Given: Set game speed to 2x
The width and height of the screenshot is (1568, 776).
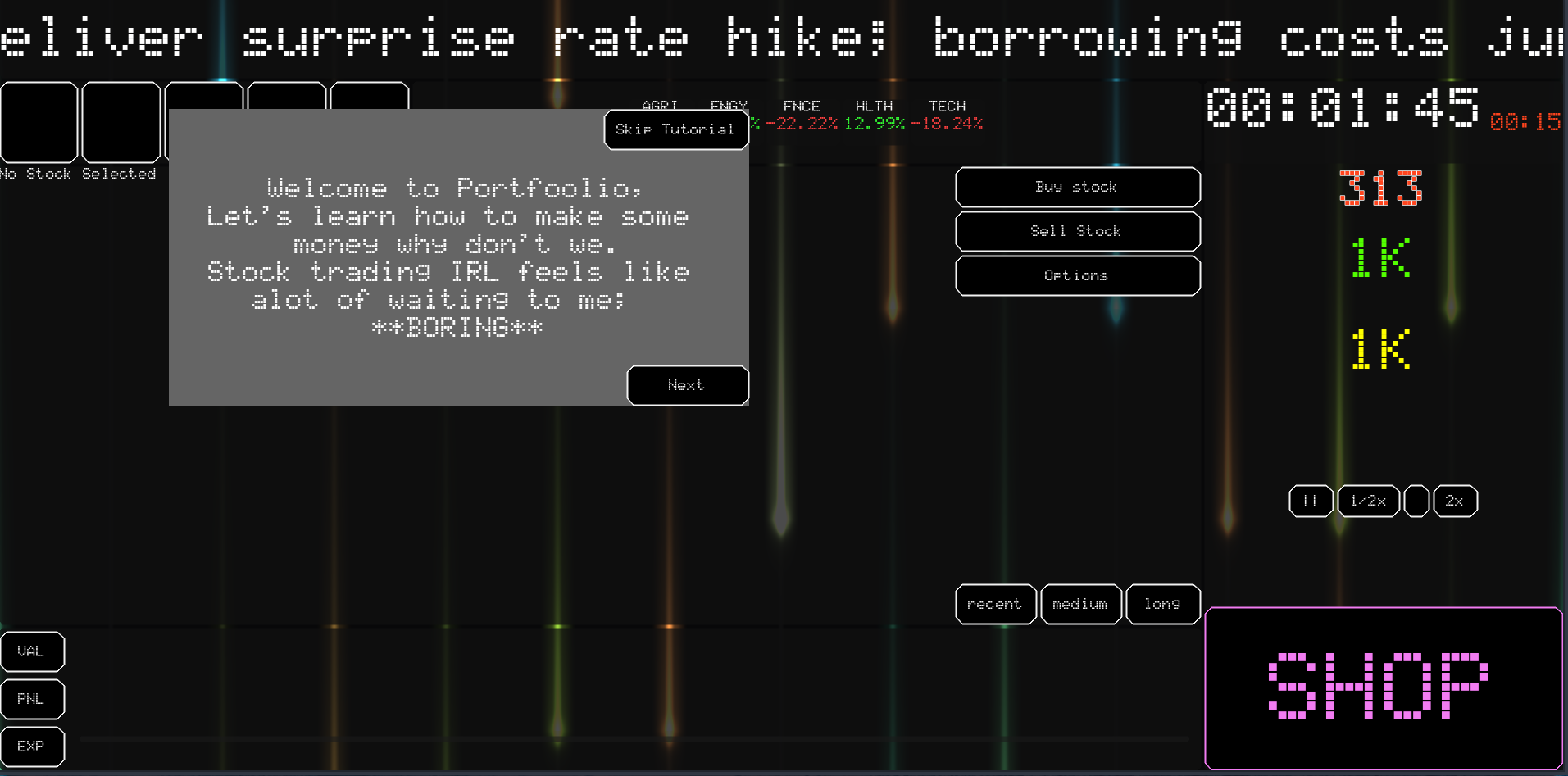Looking at the screenshot, I should pyautogui.click(x=1456, y=501).
